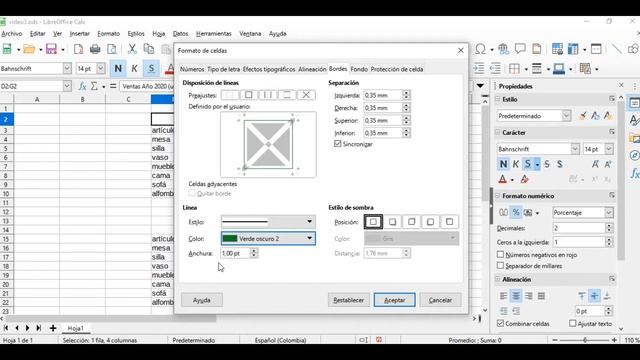The height and width of the screenshot is (360, 640).
Task: Click the Decimales field in sidebar
Action: coord(579,228)
